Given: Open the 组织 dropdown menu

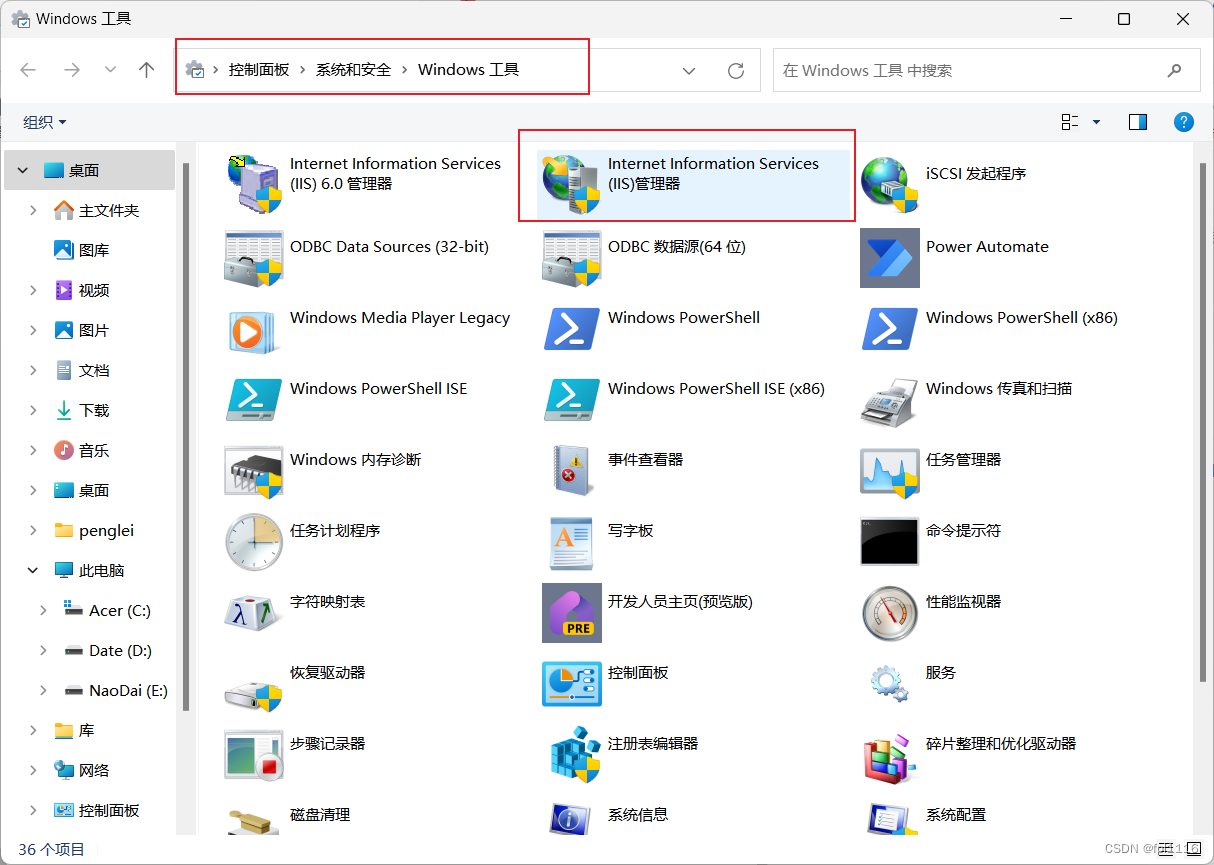Looking at the screenshot, I should (x=44, y=122).
